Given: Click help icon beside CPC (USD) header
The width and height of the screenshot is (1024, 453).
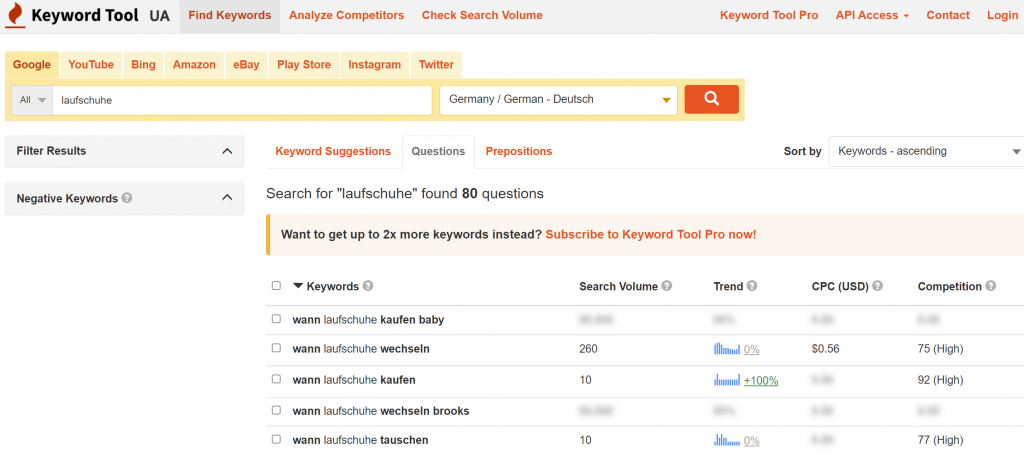Looking at the screenshot, I should (x=877, y=286).
